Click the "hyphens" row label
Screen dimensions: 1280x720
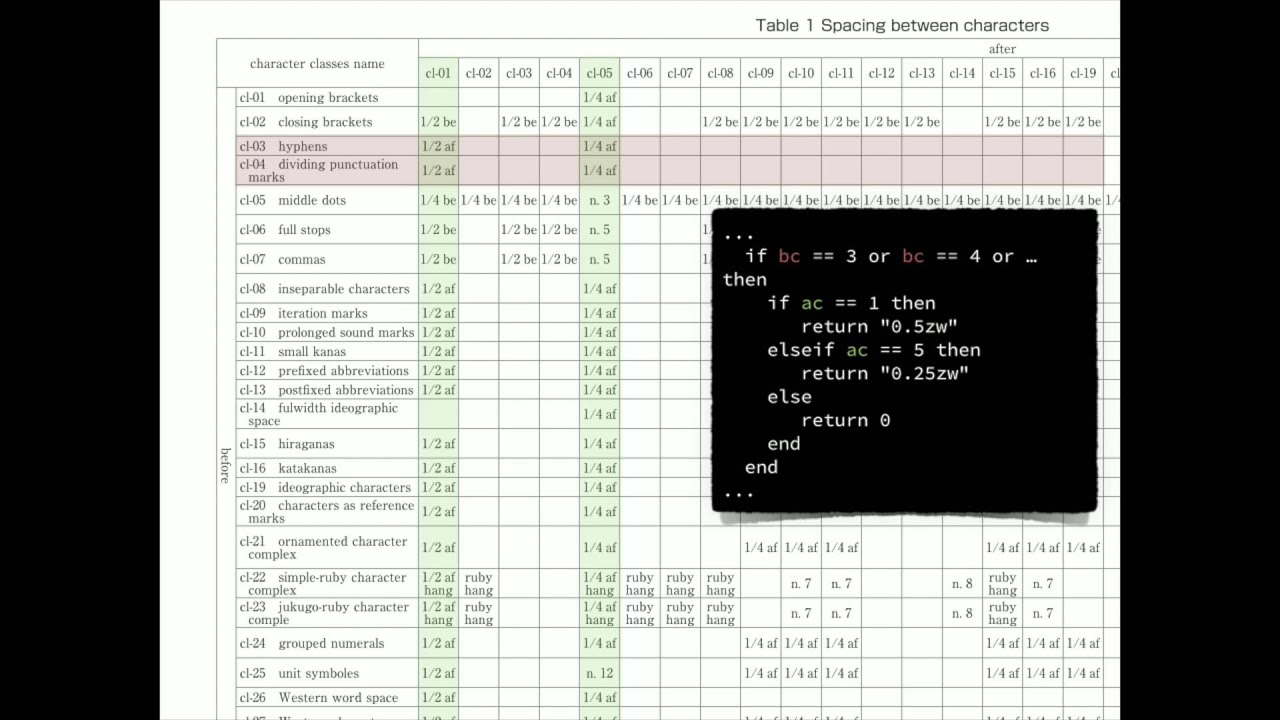[303, 146]
